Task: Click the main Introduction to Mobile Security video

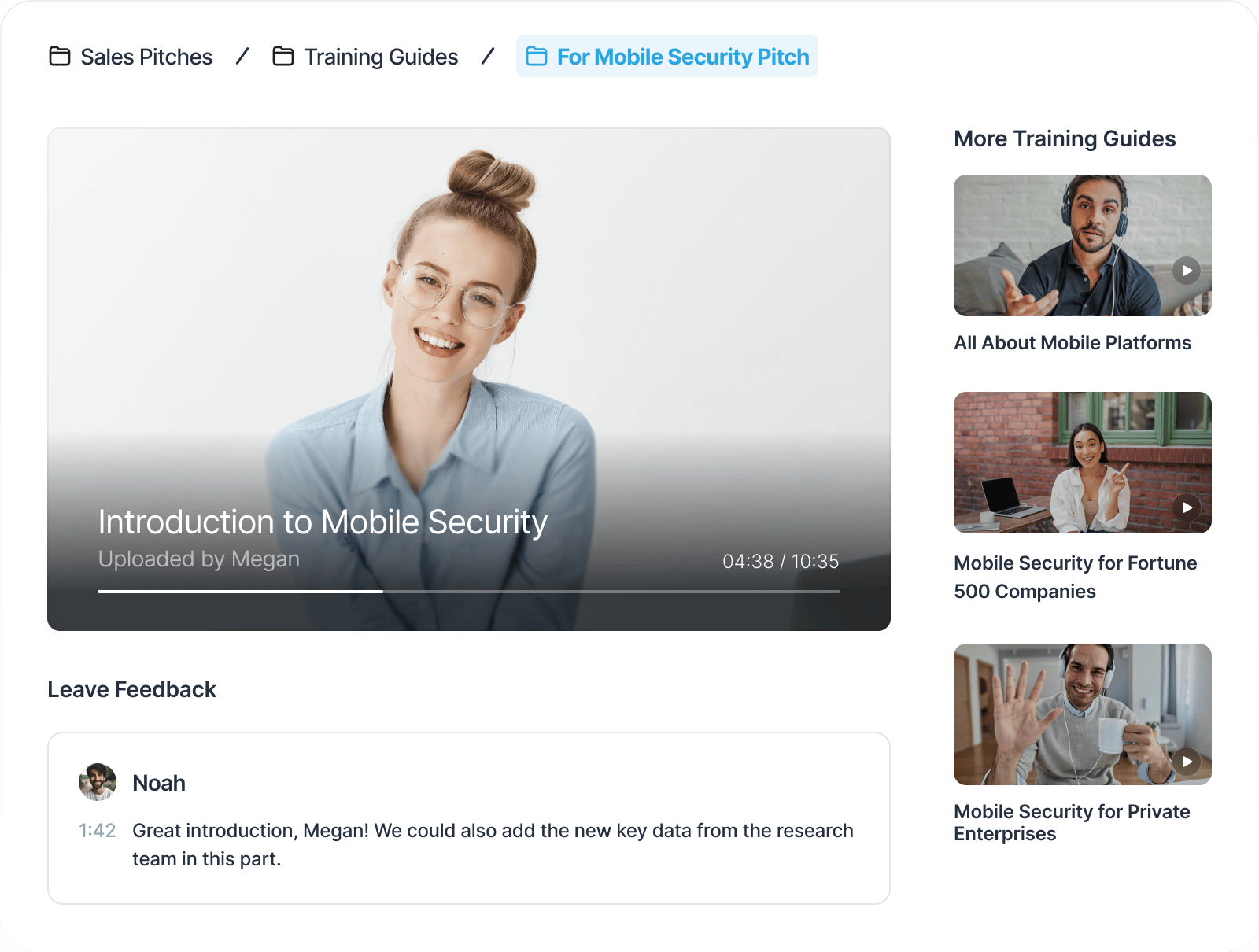Action: point(469,379)
